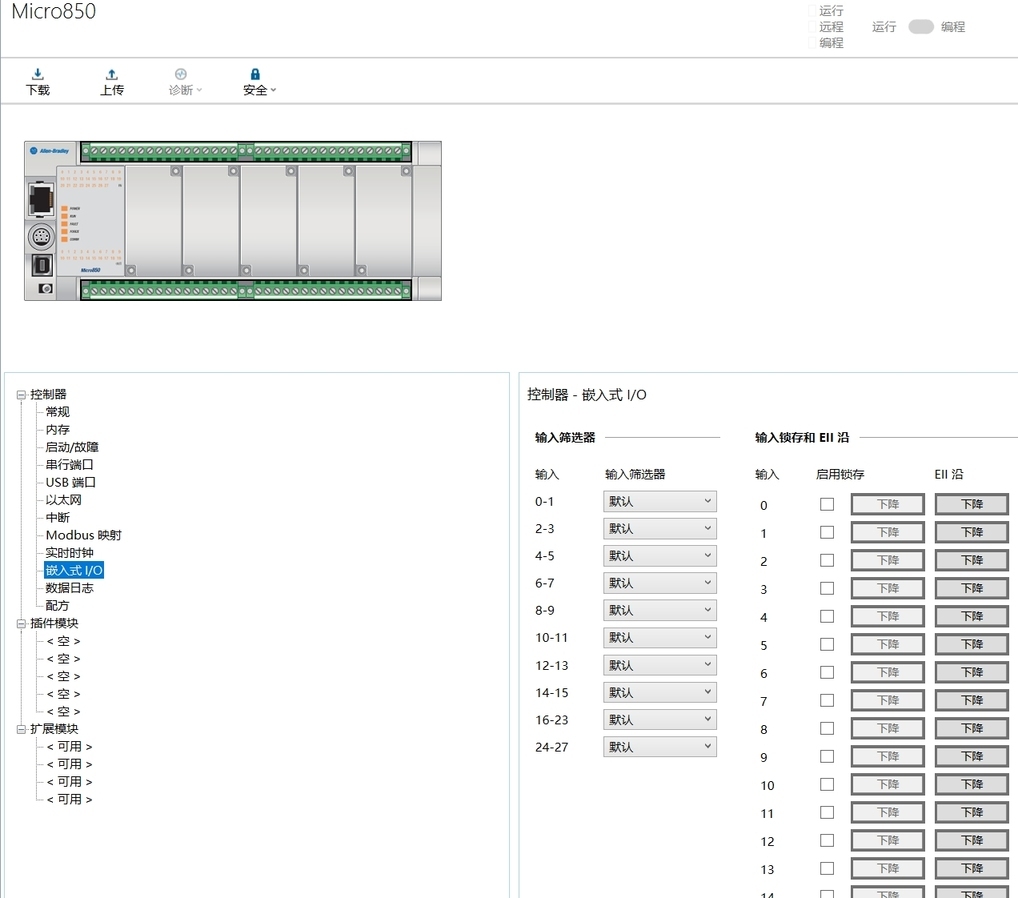Enable latch checkbox for input 1
This screenshot has height=898, width=1018.
click(x=826, y=532)
